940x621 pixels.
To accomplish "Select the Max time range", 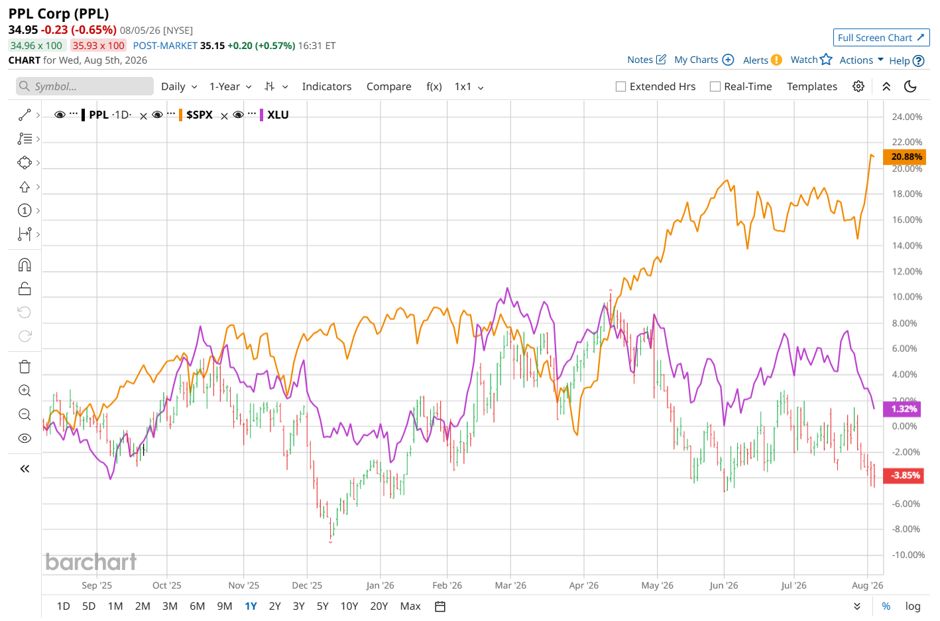I will (410, 607).
